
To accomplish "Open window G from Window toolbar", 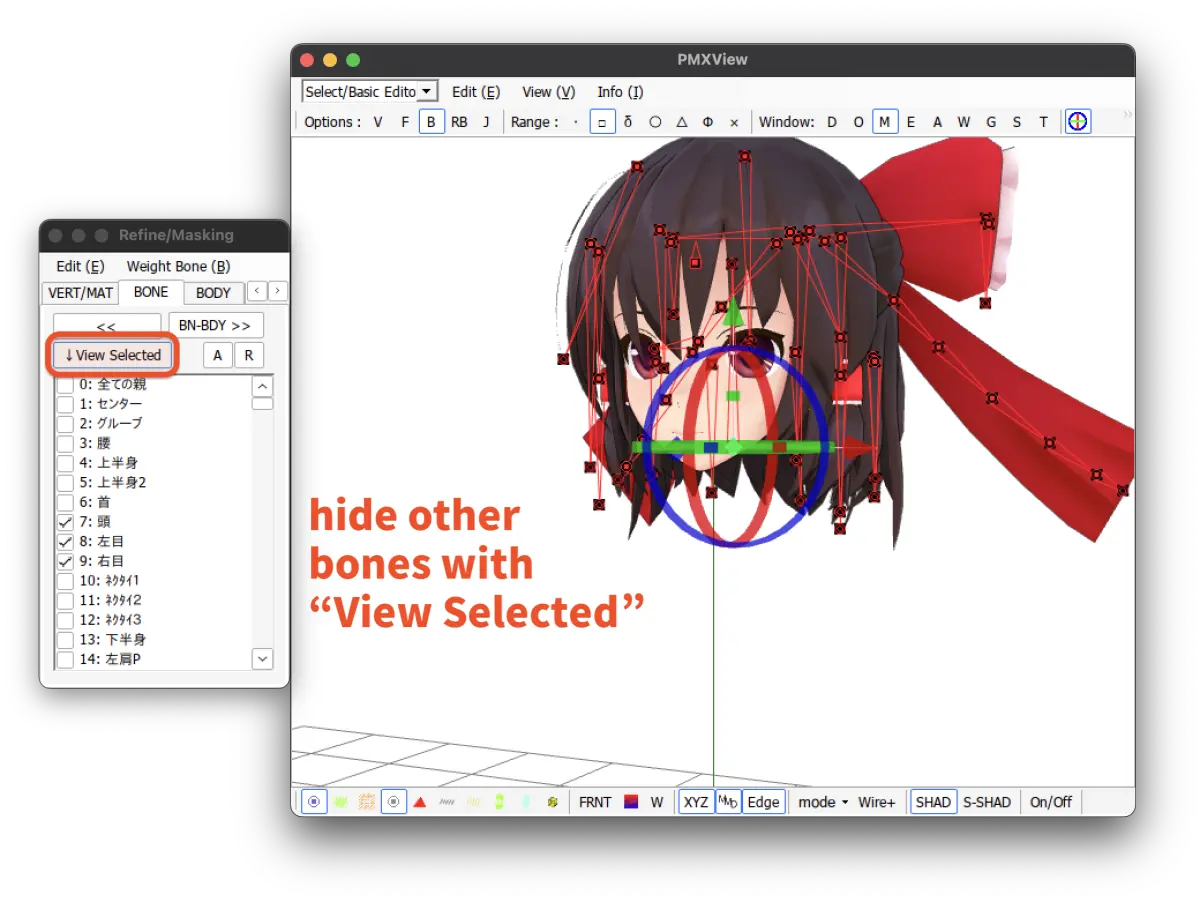I will tap(991, 122).
